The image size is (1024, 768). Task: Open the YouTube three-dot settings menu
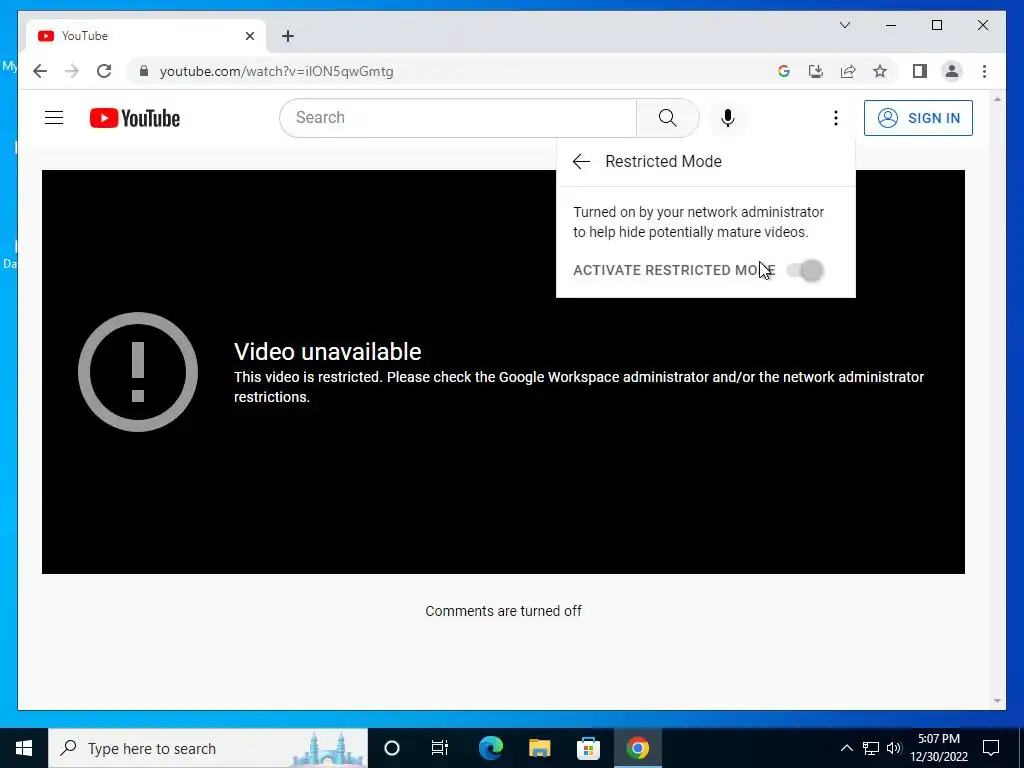835,118
